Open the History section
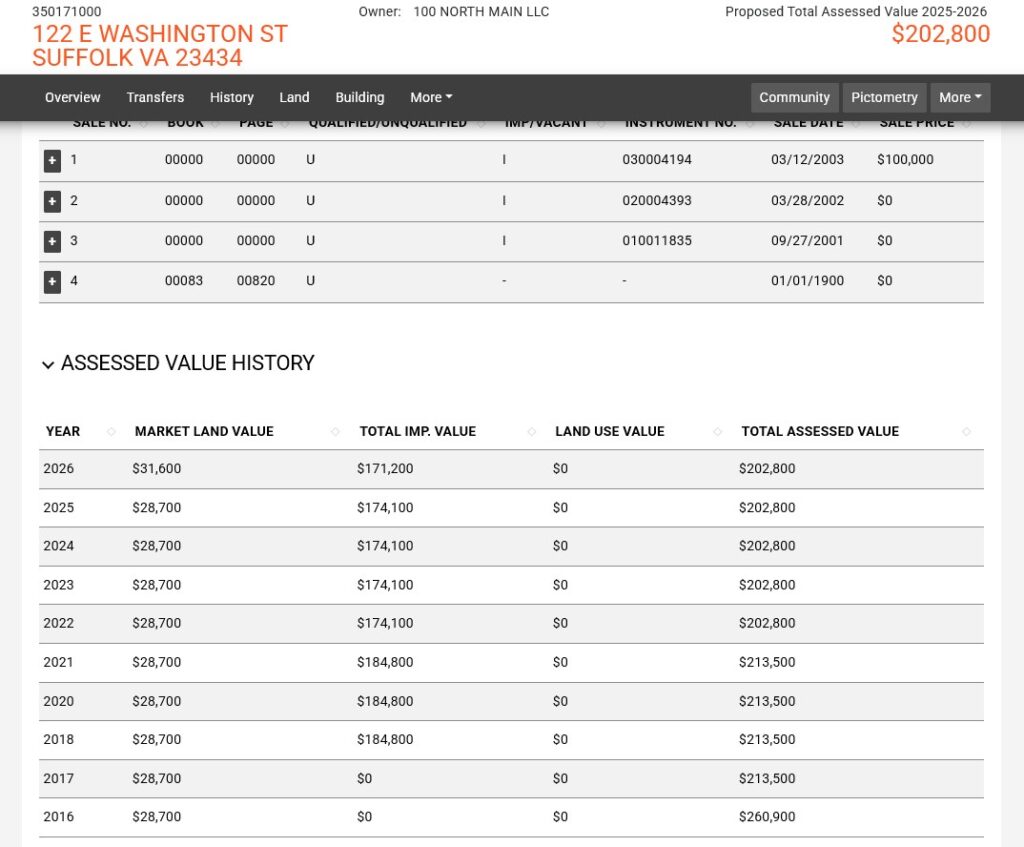 click(x=232, y=97)
